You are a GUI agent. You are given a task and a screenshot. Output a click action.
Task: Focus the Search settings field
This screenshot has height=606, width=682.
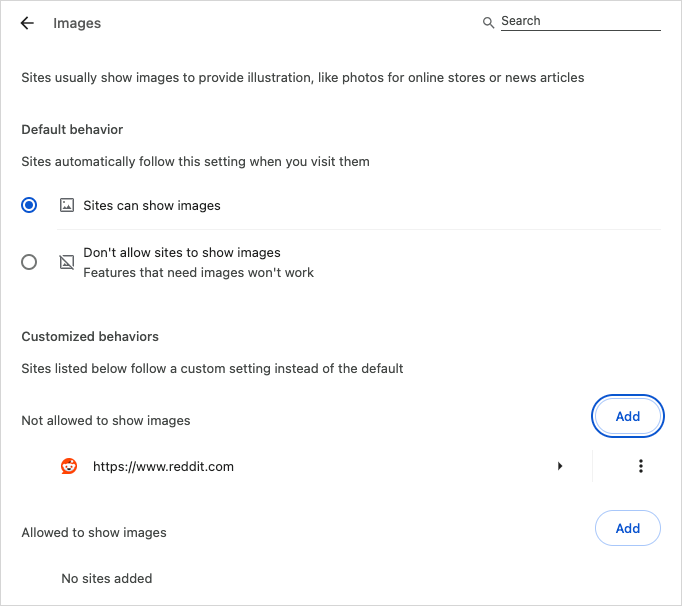[x=580, y=21]
